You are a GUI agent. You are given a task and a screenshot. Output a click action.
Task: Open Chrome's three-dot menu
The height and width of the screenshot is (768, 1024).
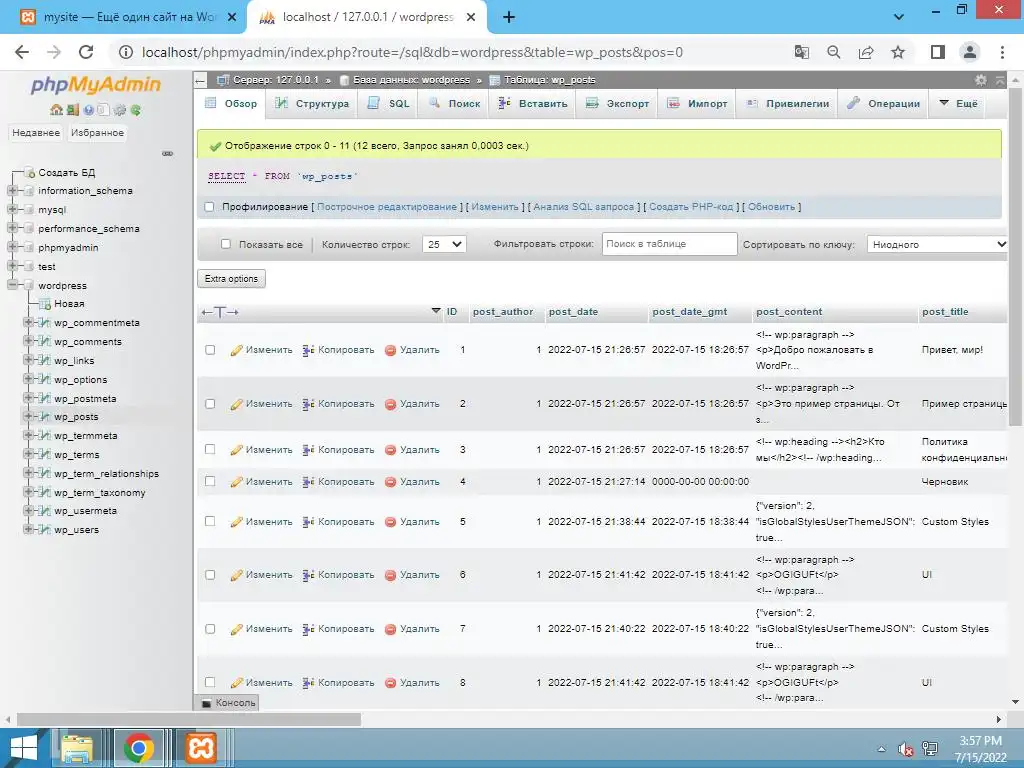[1002, 52]
